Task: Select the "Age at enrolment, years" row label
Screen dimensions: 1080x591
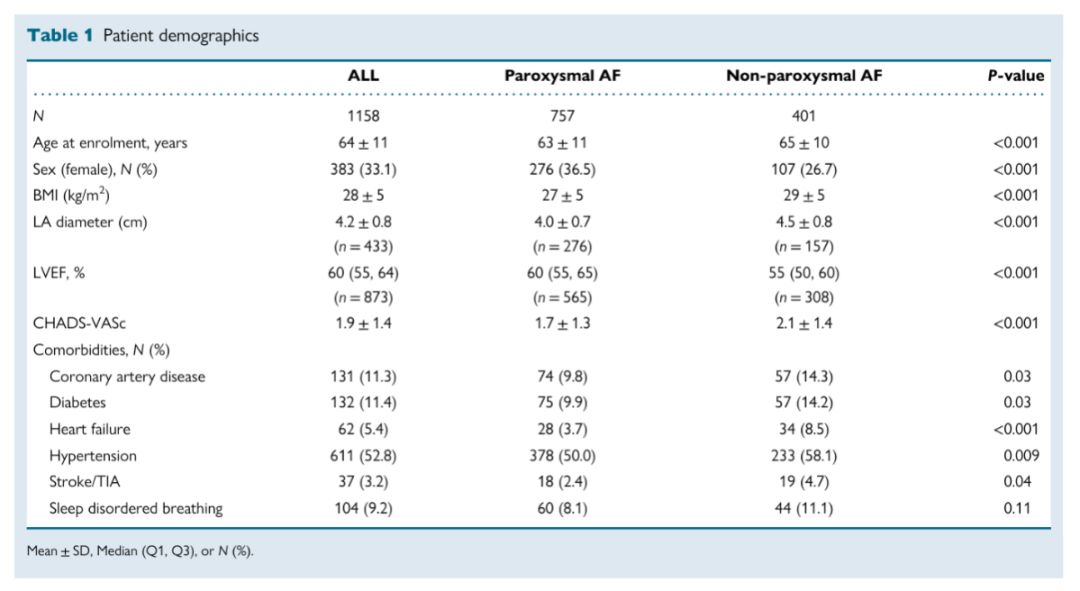Action: point(110,143)
